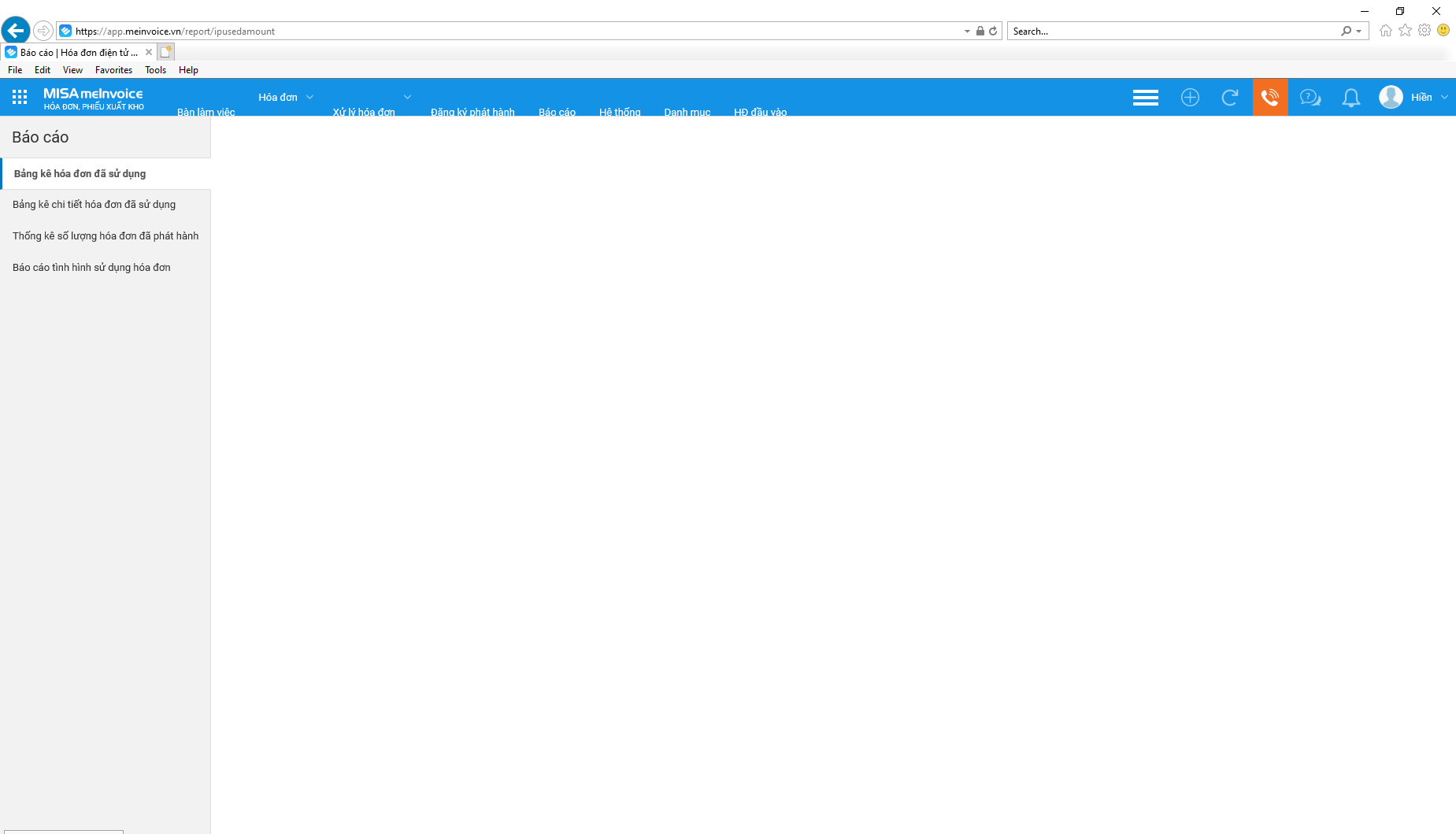Image resolution: width=1456 pixels, height=834 pixels.
Task: Open the Edit menu
Action: 43,70
